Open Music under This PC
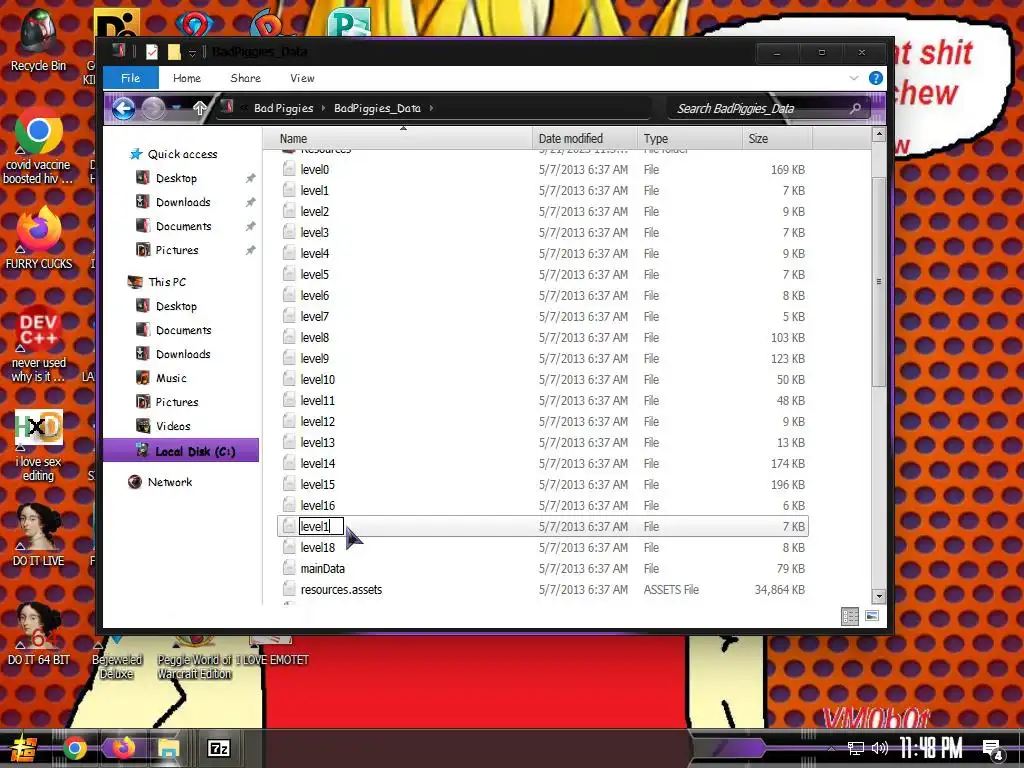 click(171, 378)
